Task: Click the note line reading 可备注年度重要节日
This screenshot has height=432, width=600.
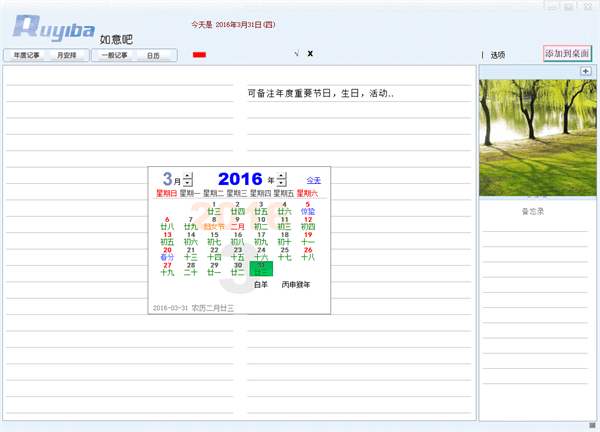Action: [x=322, y=94]
